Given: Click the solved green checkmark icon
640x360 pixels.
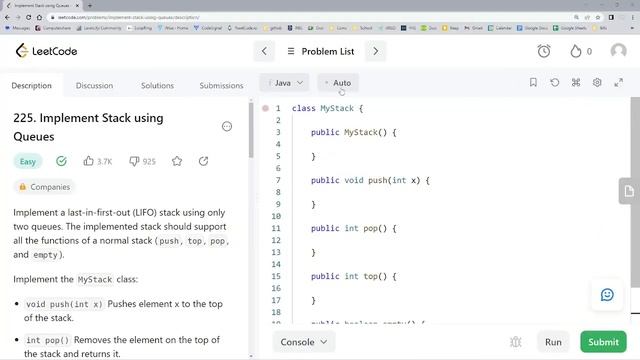Looking at the screenshot, I should [x=61, y=161].
